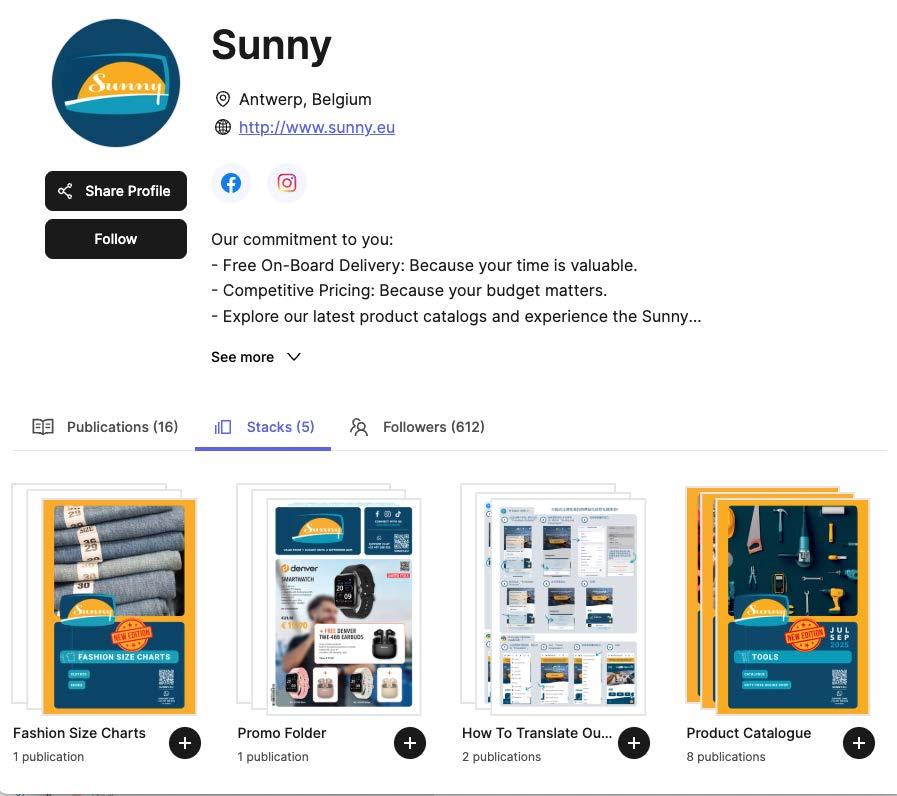The image size is (897, 796).
Task: Switch to Publications (16) tab
Action: (x=105, y=427)
